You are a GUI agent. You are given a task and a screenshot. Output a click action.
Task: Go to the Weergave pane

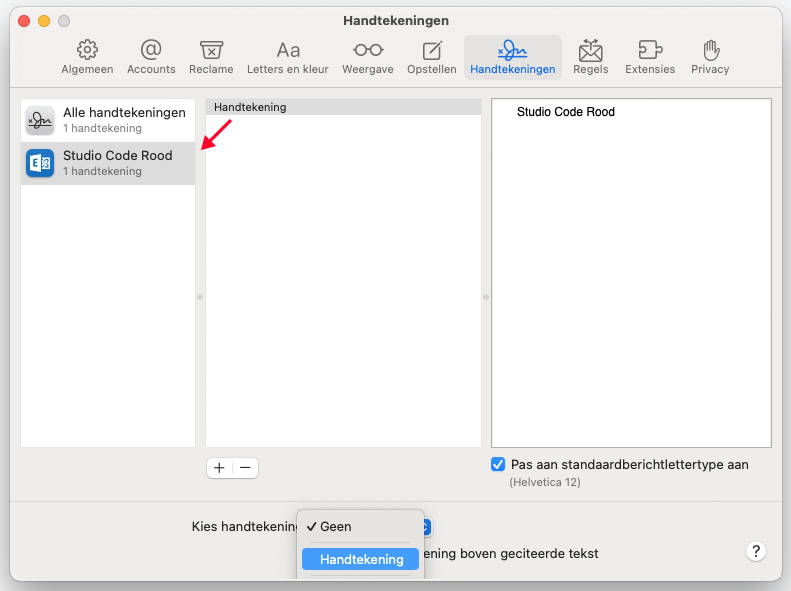[367, 58]
